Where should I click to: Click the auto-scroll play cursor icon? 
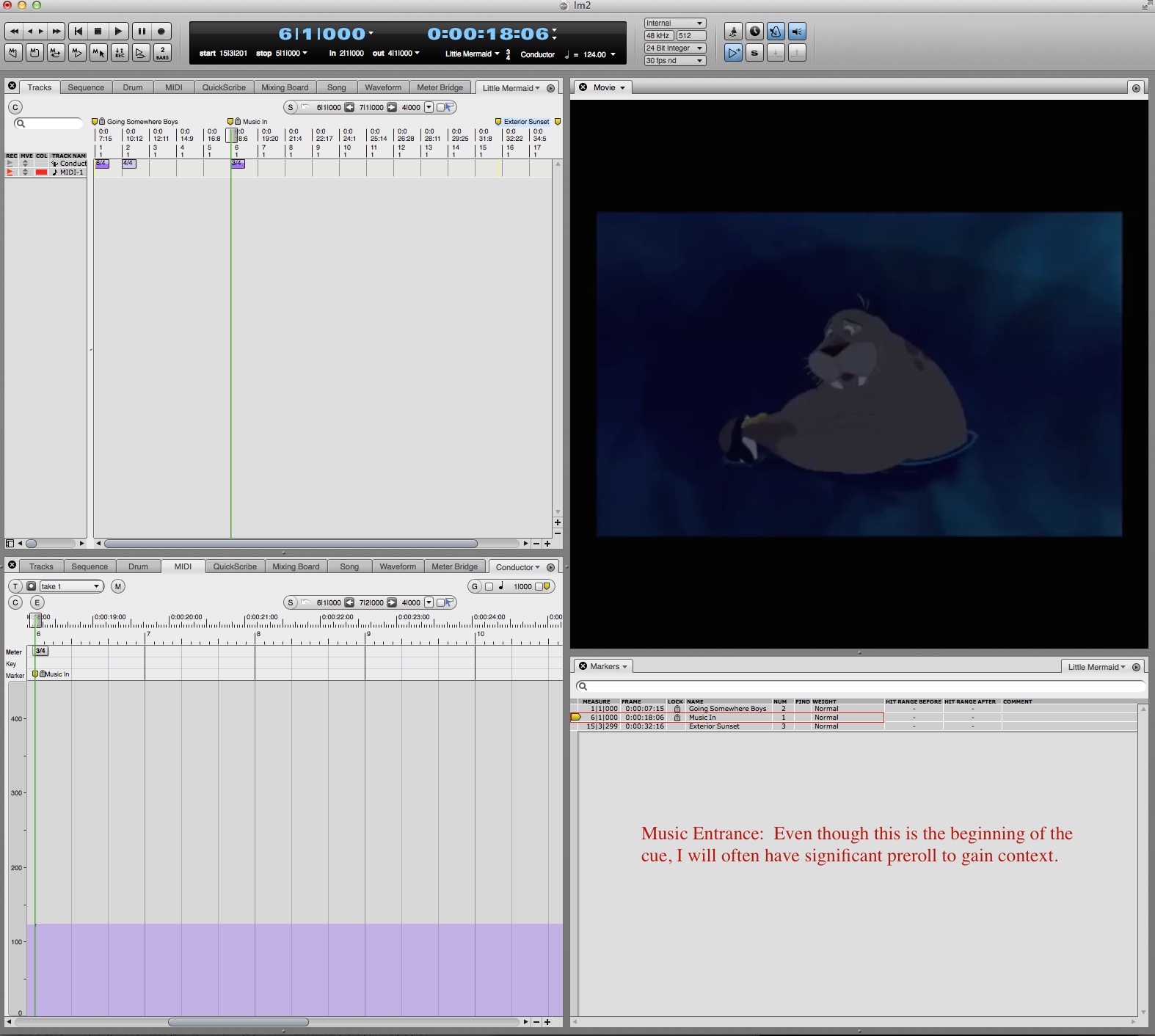[x=733, y=53]
